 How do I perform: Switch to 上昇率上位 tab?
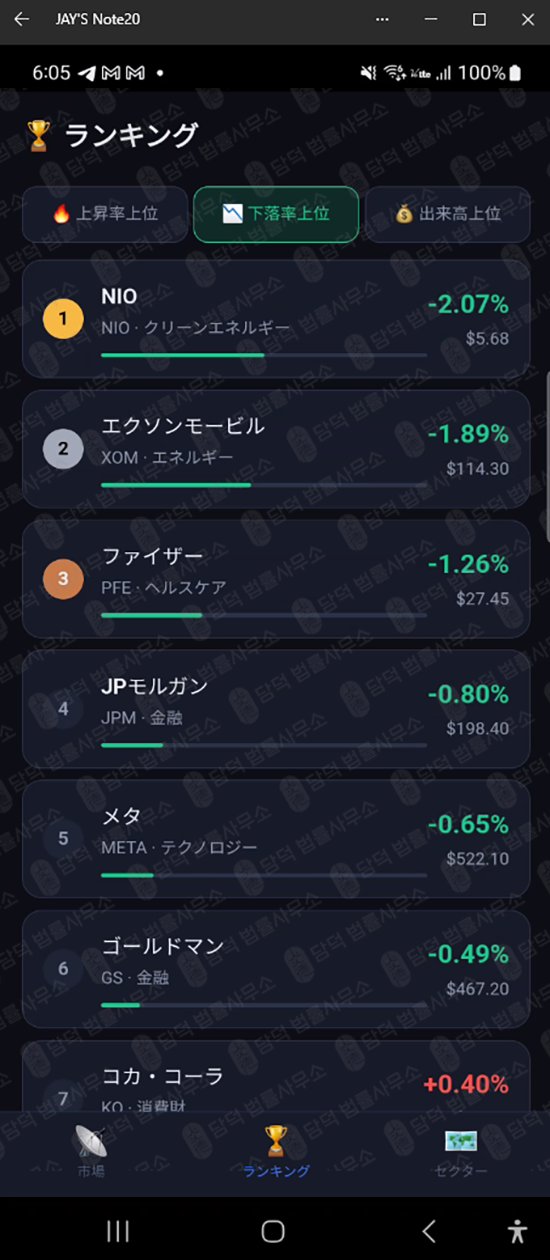pos(105,214)
